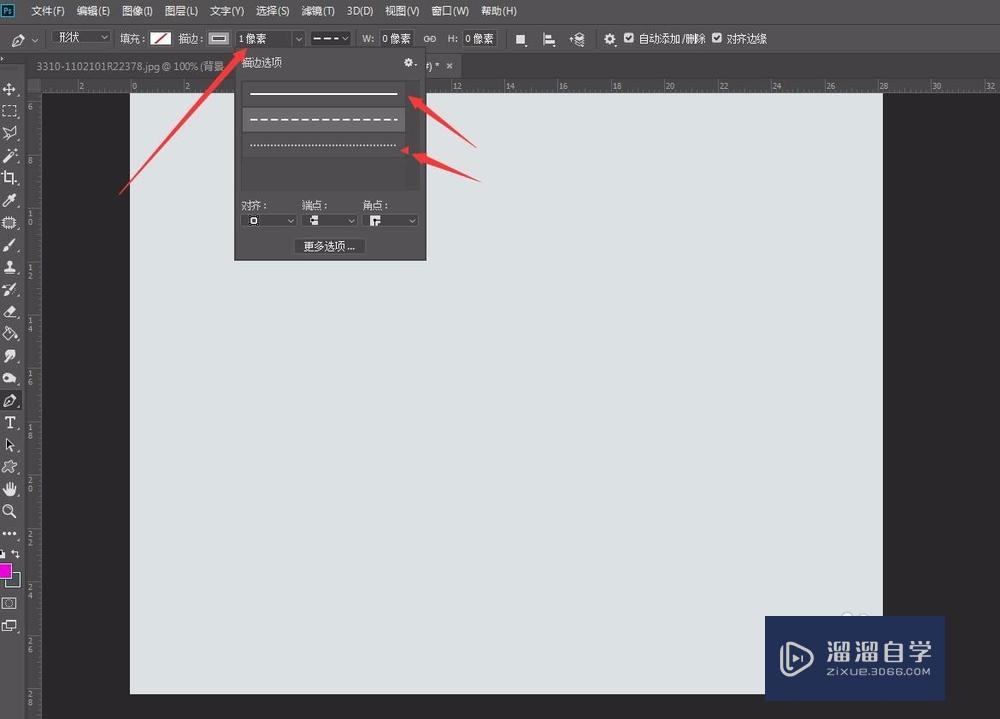Select the Sponge/Dodge tool

10,378
